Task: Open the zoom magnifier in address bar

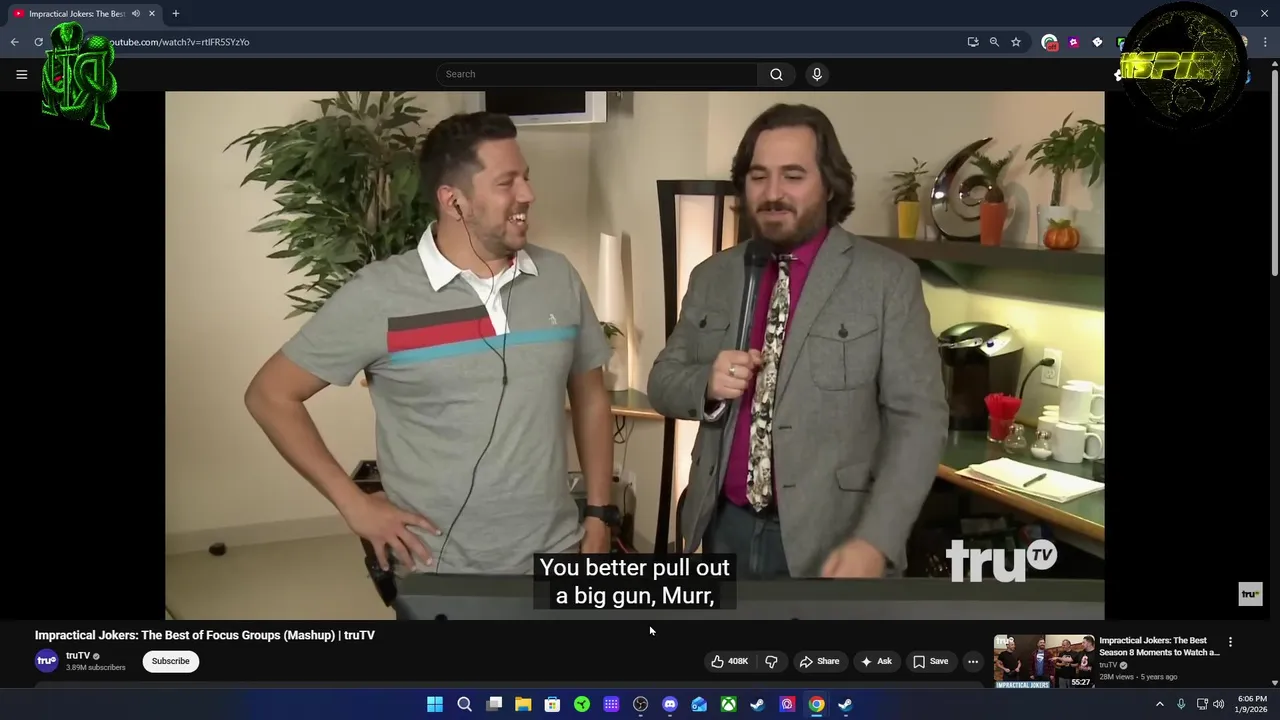Action: point(994,42)
